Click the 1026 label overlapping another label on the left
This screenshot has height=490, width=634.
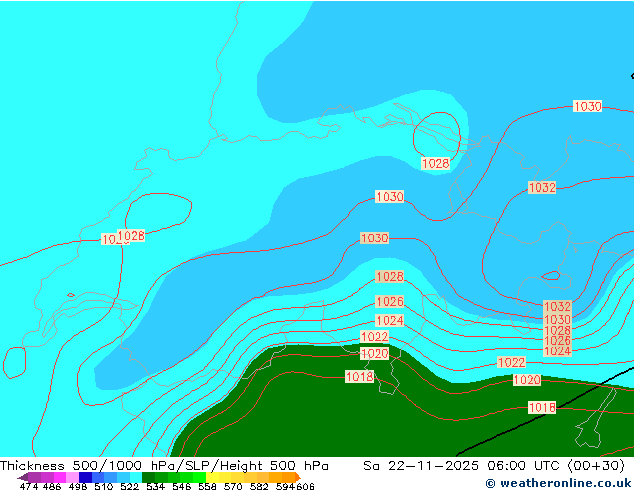click(131, 235)
